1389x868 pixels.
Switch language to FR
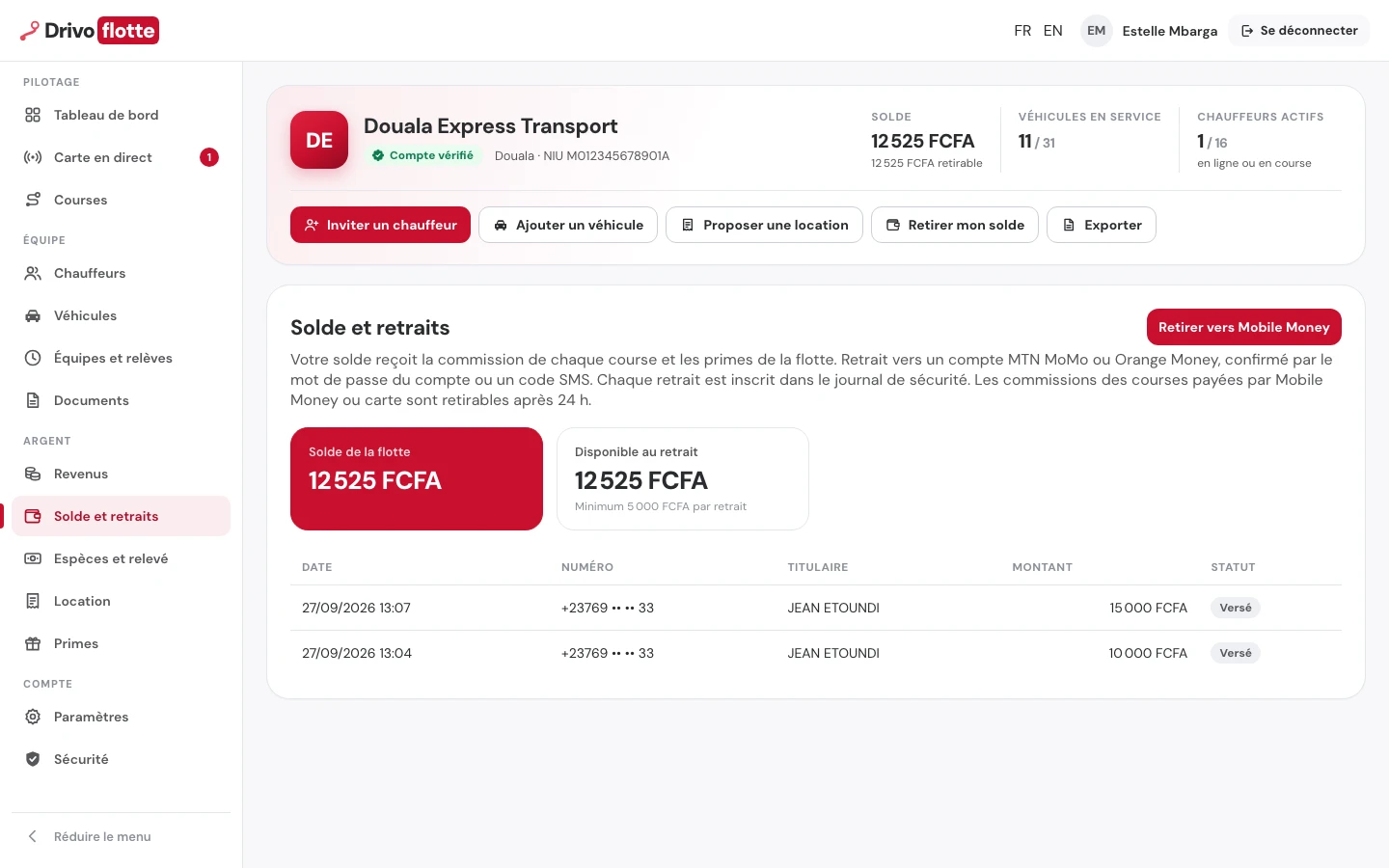[x=1022, y=31]
